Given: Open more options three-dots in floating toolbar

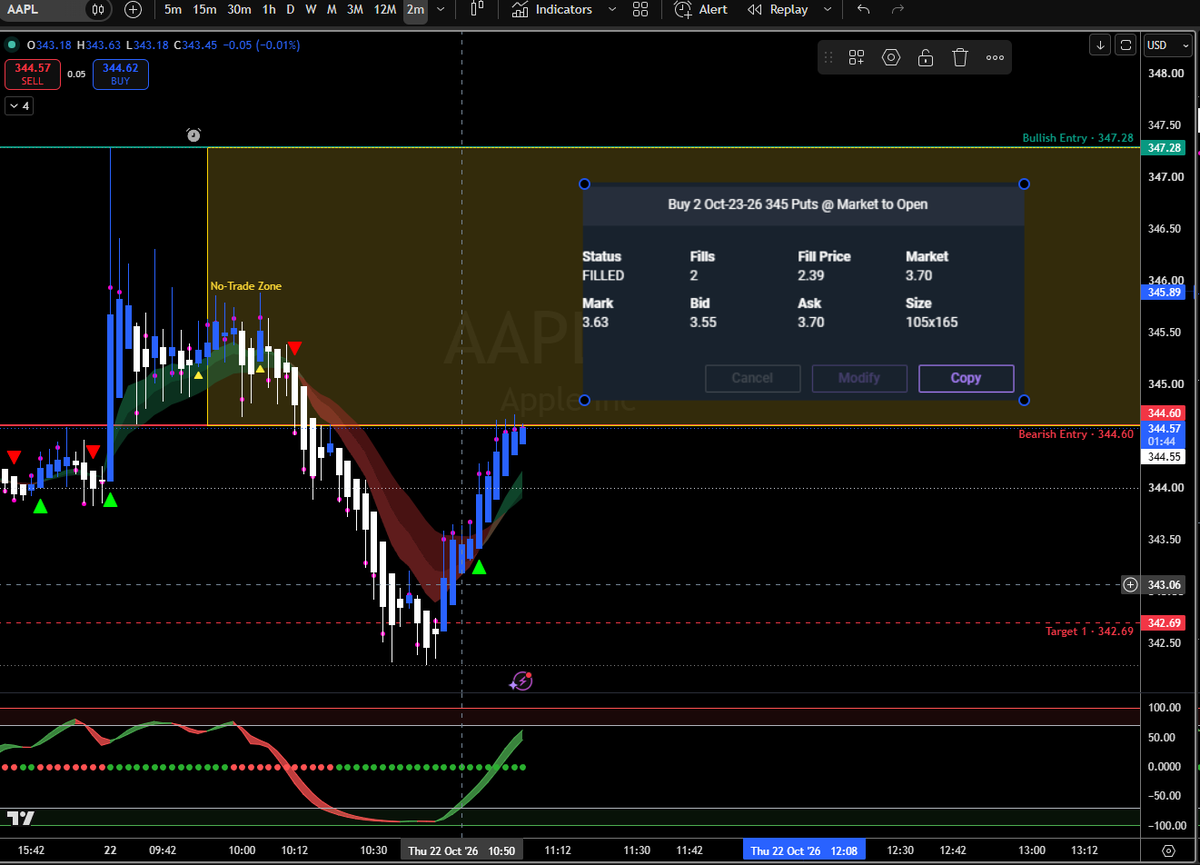Looking at the screenshot, I should [x=995, y=58].
